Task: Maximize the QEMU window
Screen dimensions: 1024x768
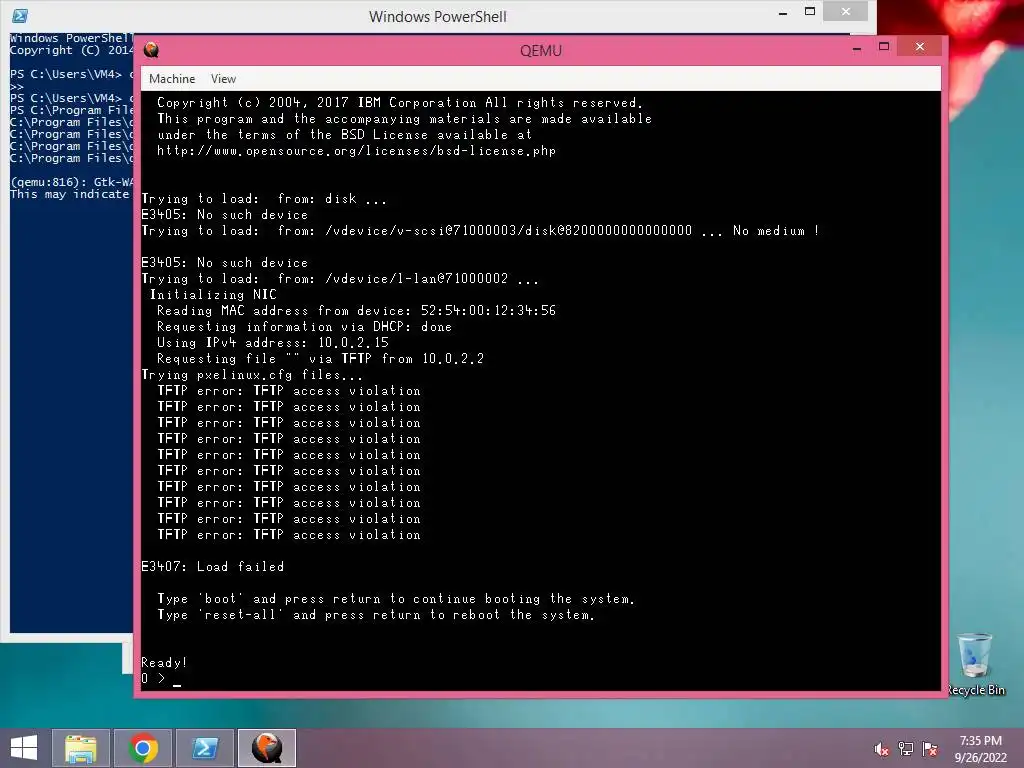Action: (884, 46)
